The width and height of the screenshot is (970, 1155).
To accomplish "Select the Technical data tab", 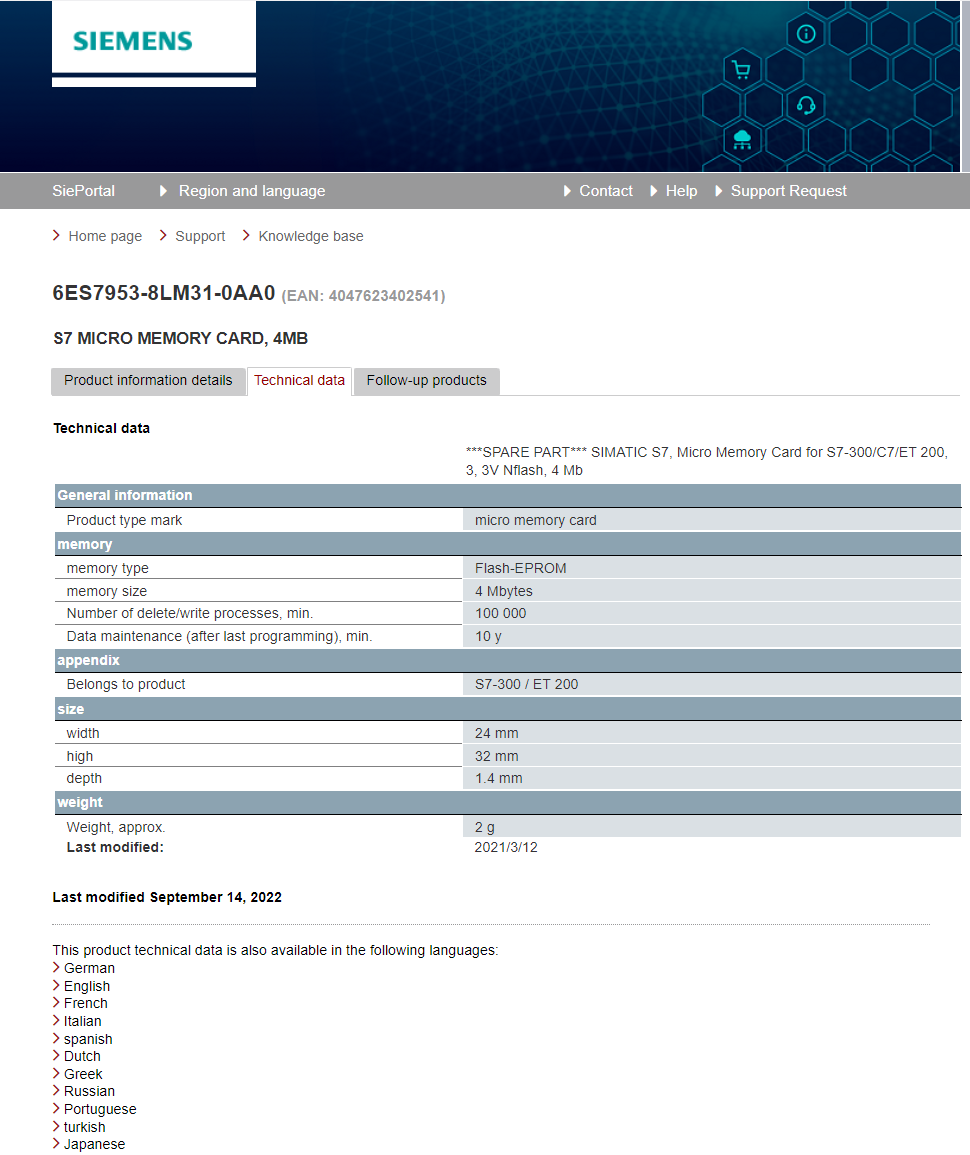I will [x=299, y=381].
